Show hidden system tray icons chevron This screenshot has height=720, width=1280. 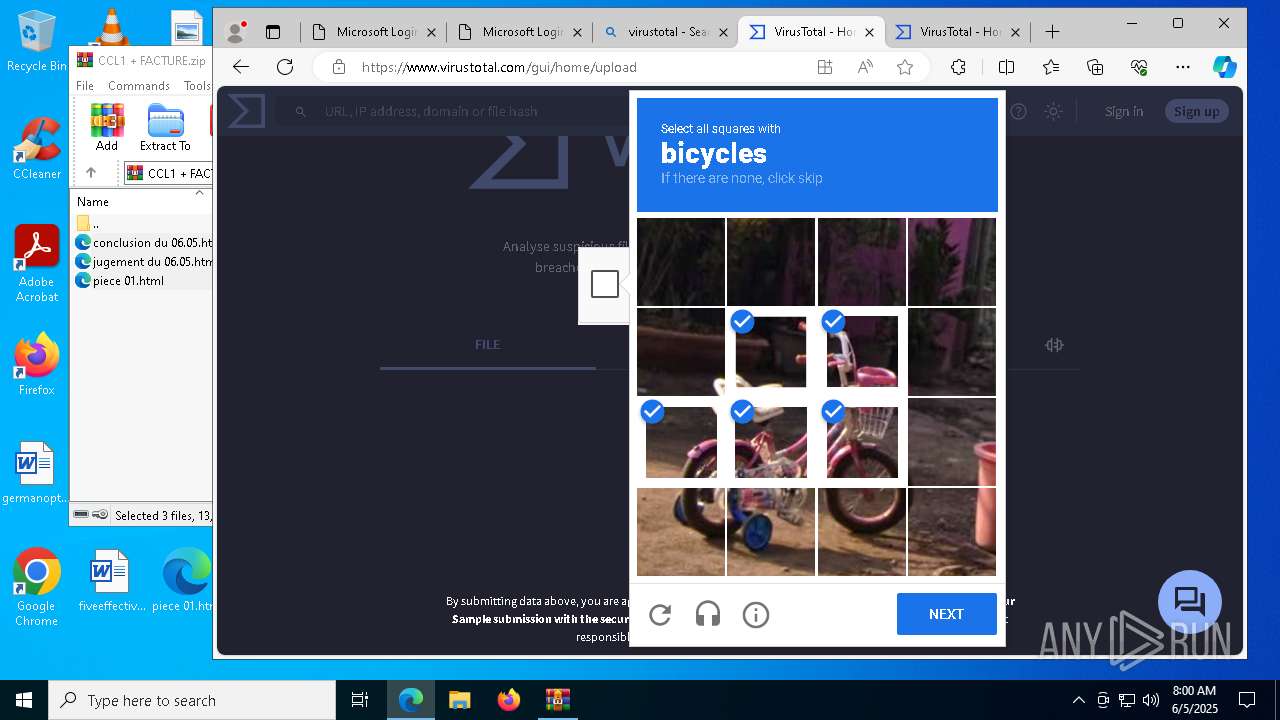click(x=1078, y=700)
